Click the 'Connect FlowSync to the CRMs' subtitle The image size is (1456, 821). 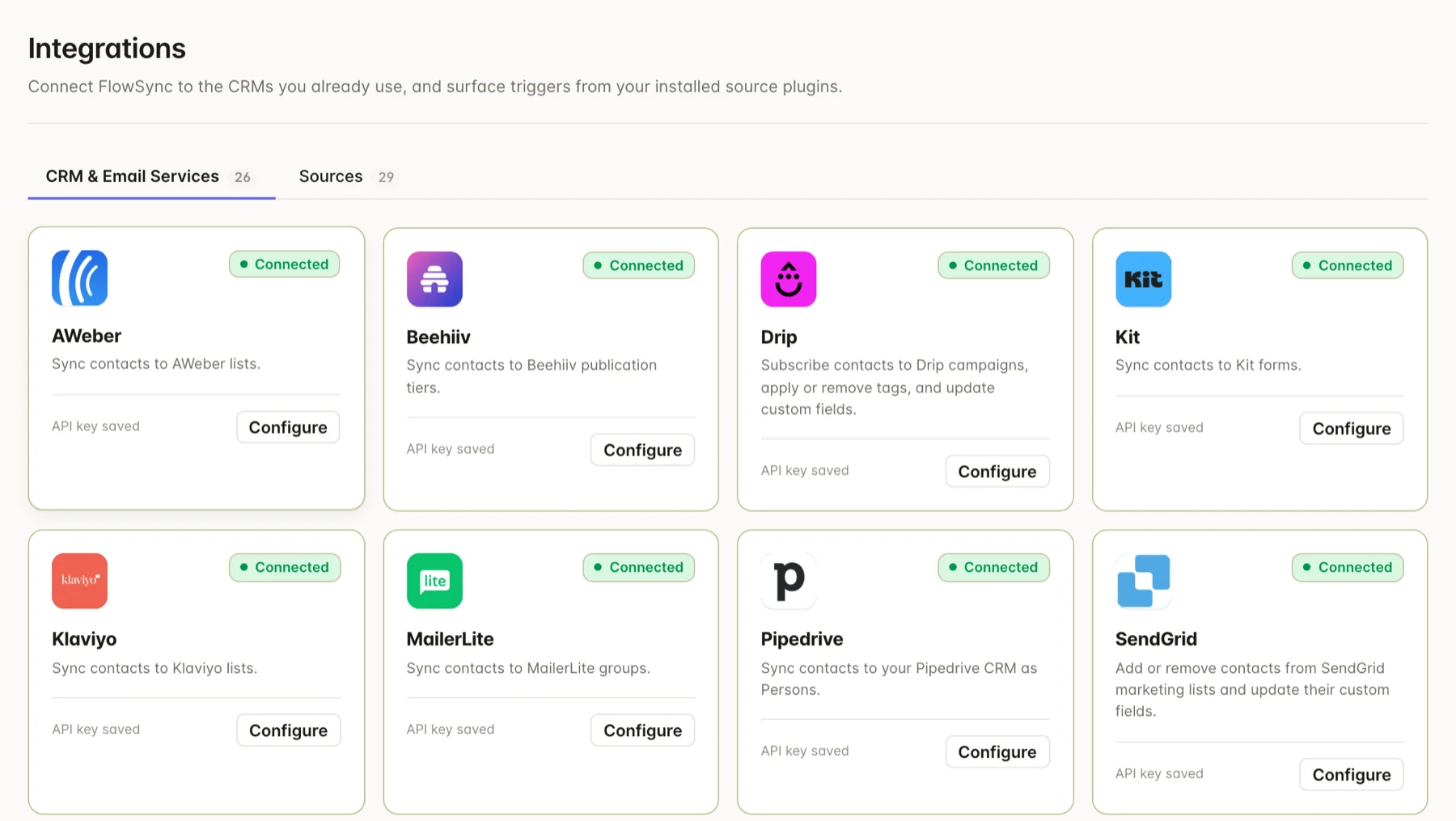pos(435,87)
